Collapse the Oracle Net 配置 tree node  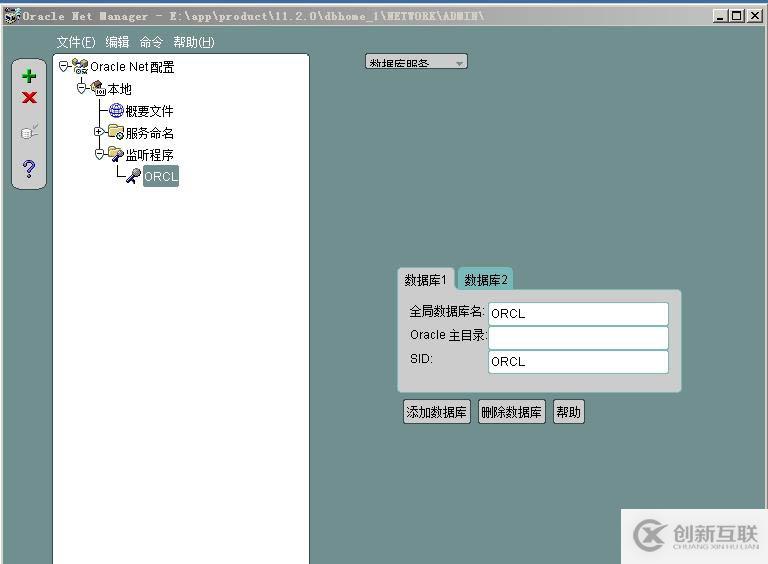[63, 66]
